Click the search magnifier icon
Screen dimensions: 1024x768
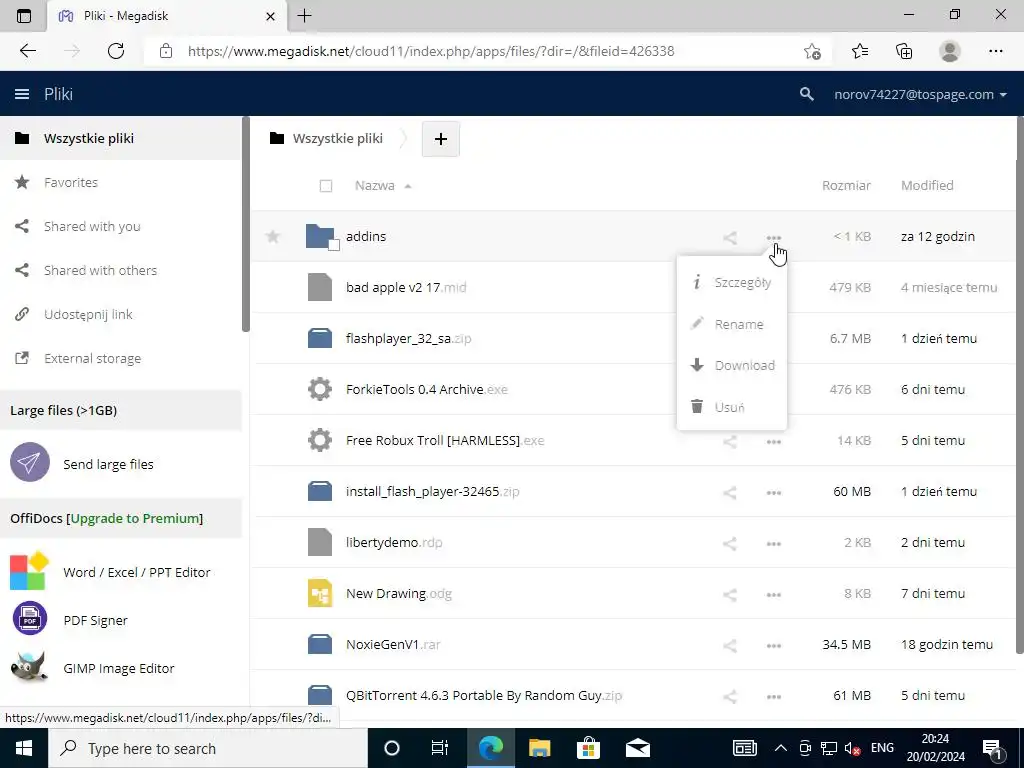(x=807, y=94)
